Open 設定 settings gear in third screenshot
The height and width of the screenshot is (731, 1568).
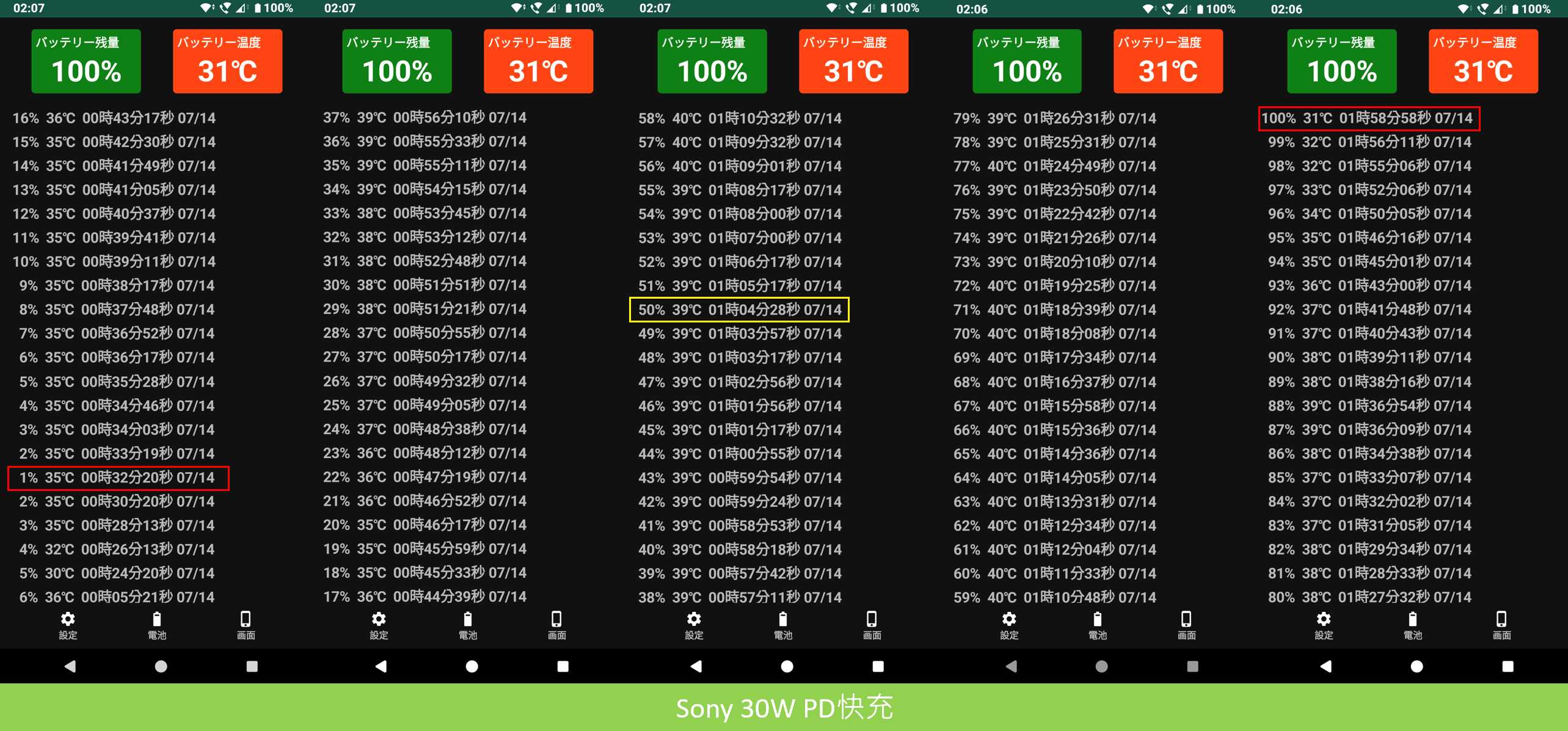tap(694, 625)
